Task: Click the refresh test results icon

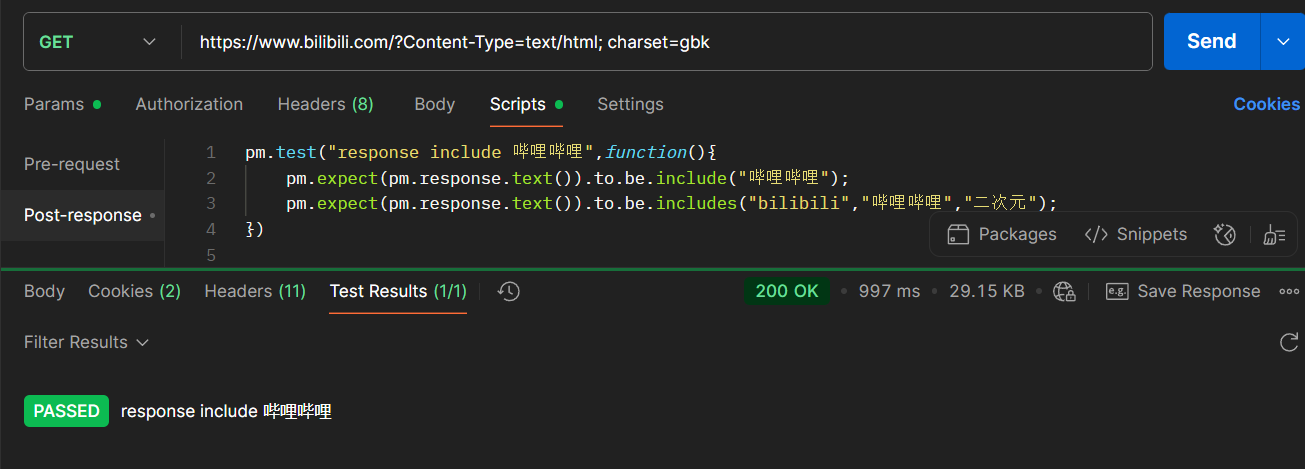Action: pos(1289,343)
